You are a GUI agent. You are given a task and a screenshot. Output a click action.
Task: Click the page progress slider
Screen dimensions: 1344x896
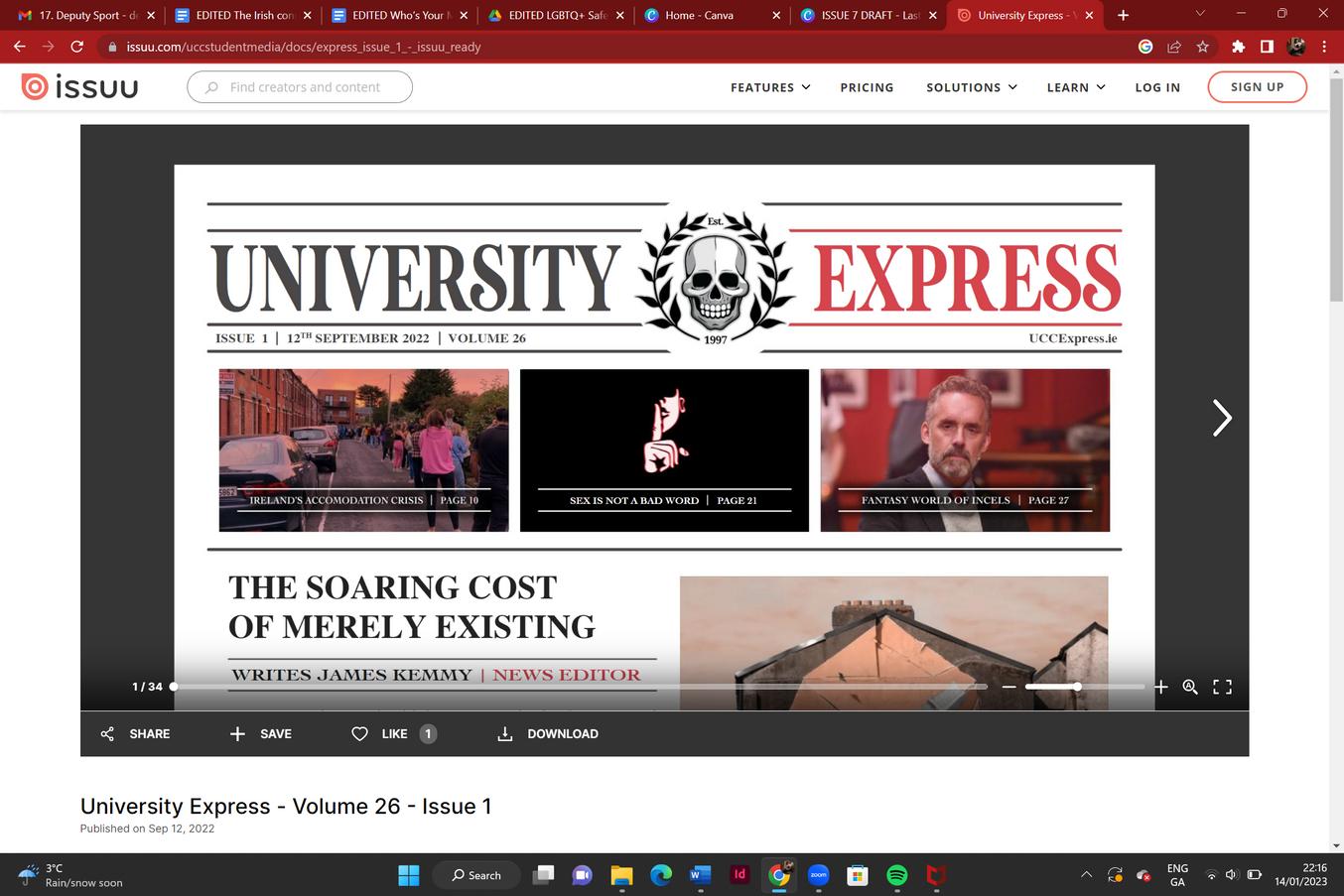581,687
